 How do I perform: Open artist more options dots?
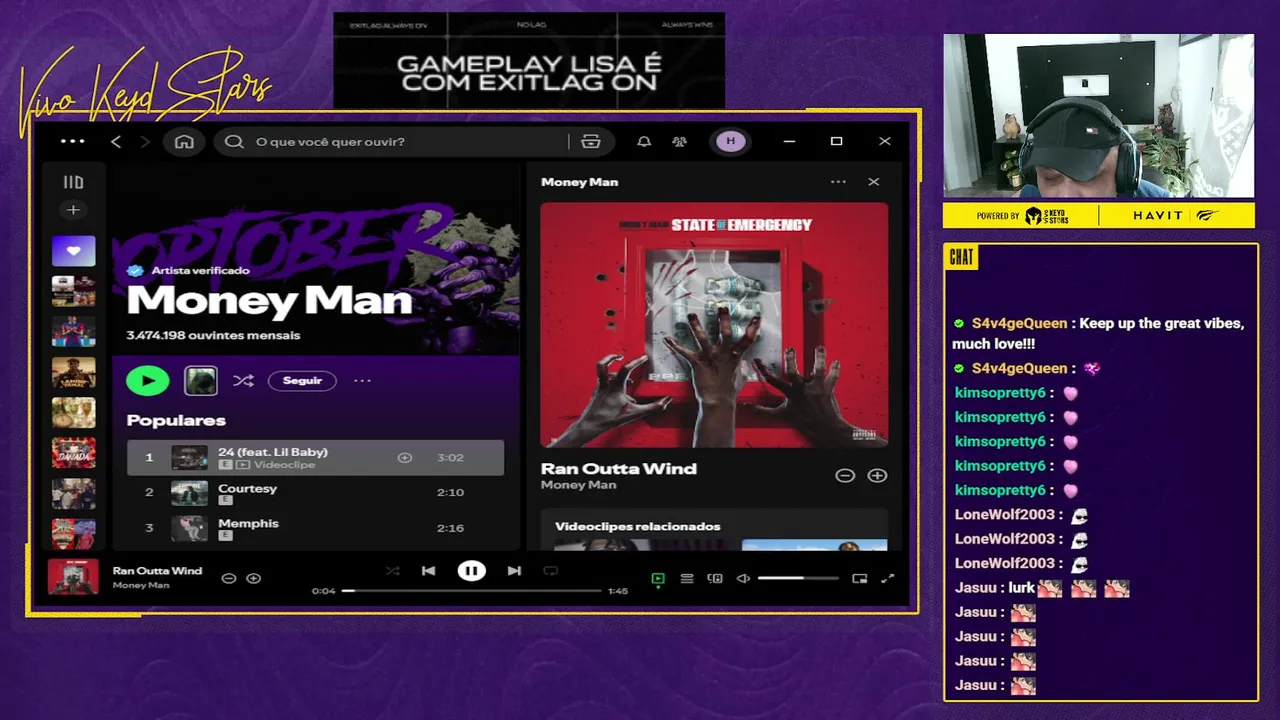(362, 380)
